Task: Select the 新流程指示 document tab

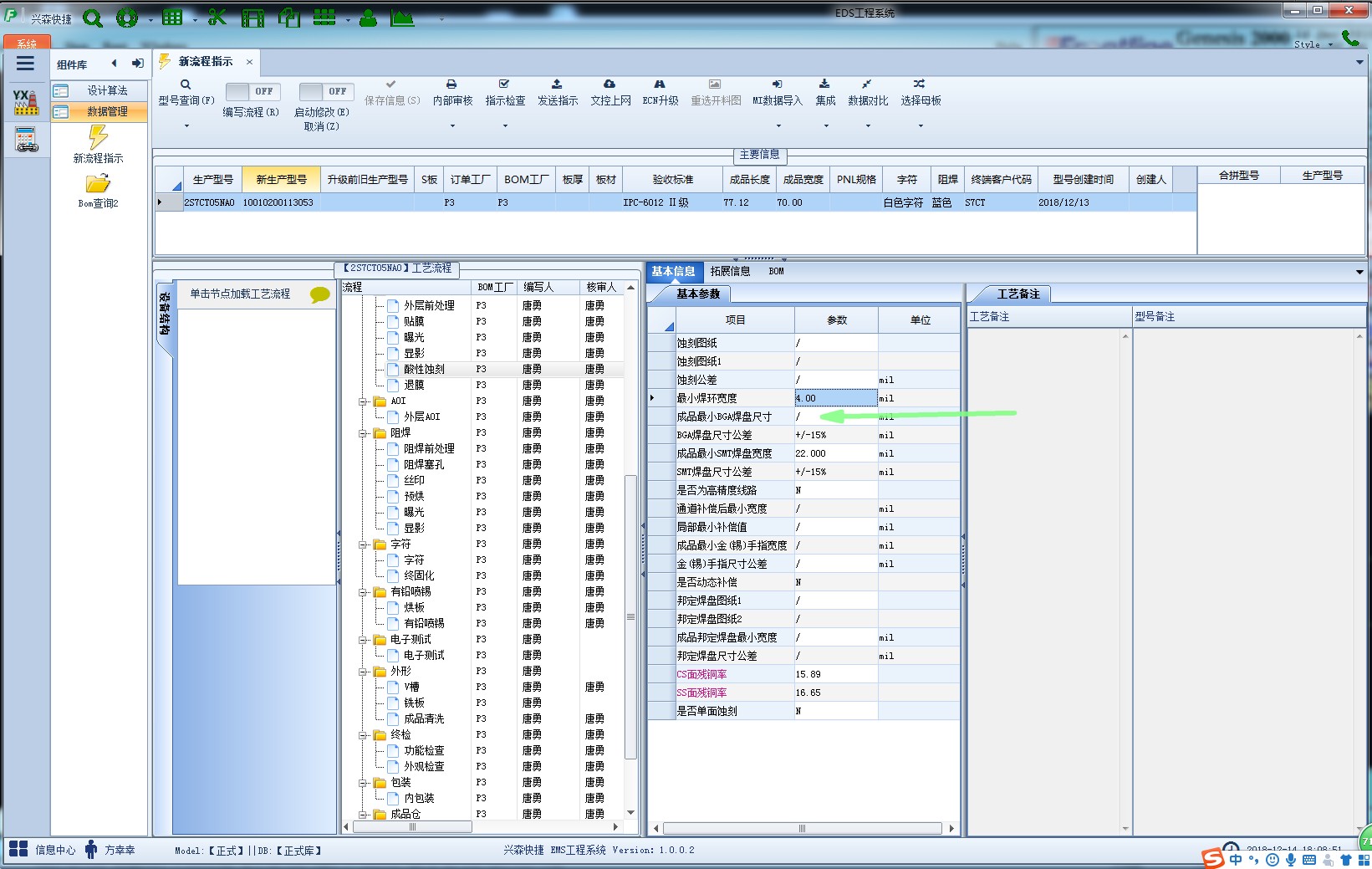Action: 206,62
